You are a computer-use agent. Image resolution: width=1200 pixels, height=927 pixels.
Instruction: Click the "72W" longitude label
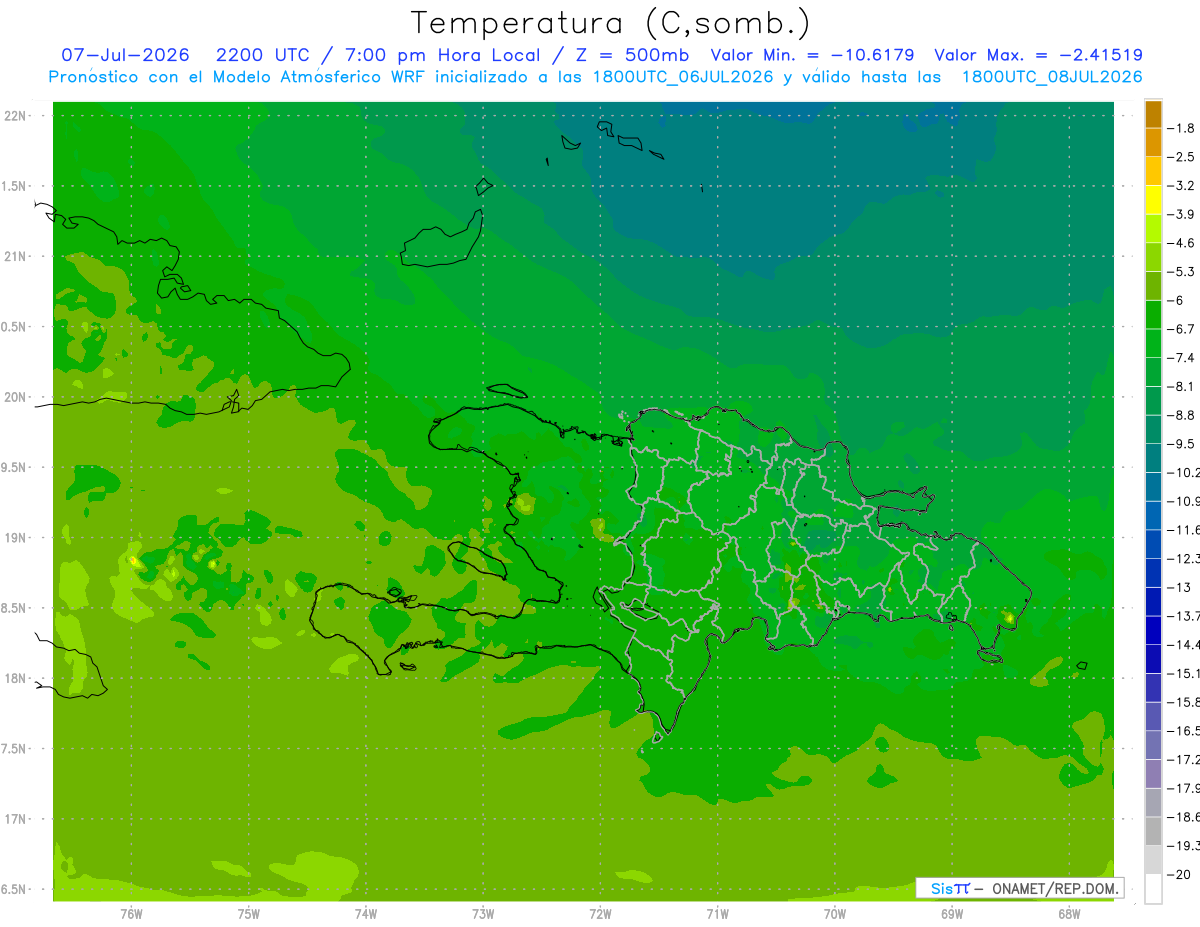(x=600, y=914)
